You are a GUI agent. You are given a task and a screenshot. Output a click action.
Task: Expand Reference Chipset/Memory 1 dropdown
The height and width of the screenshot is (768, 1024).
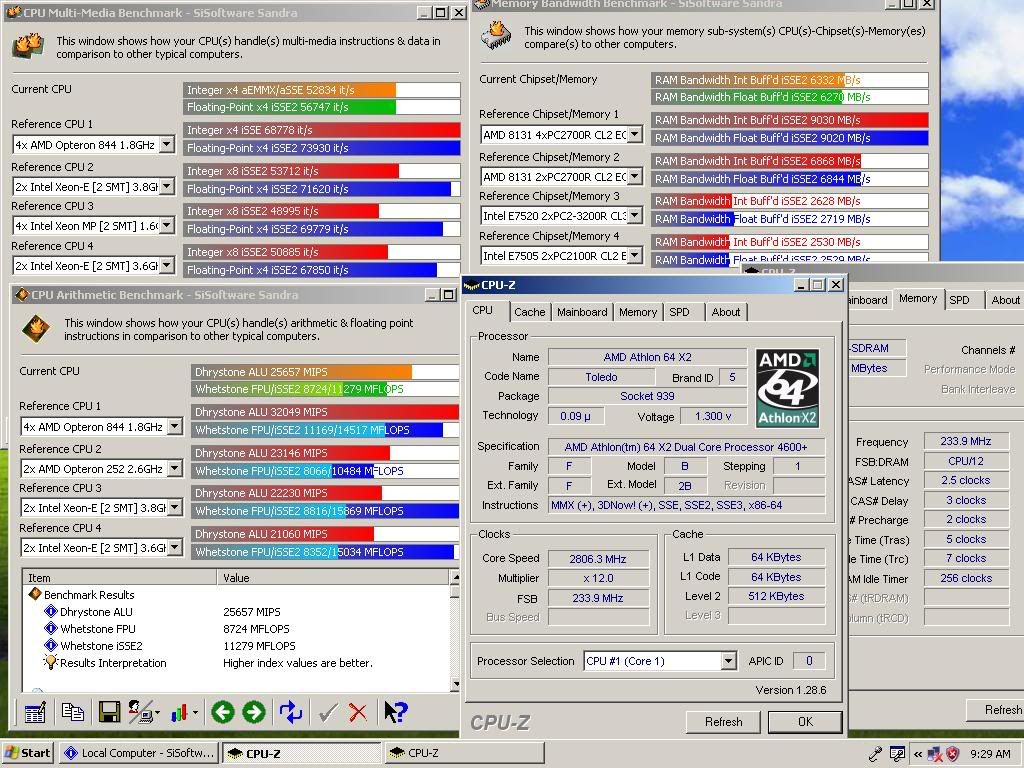[636, 135]
